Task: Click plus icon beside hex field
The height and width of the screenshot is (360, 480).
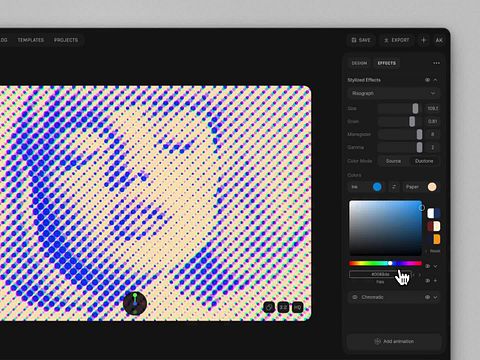Action: pyautogui.click(x=435, y=281)
